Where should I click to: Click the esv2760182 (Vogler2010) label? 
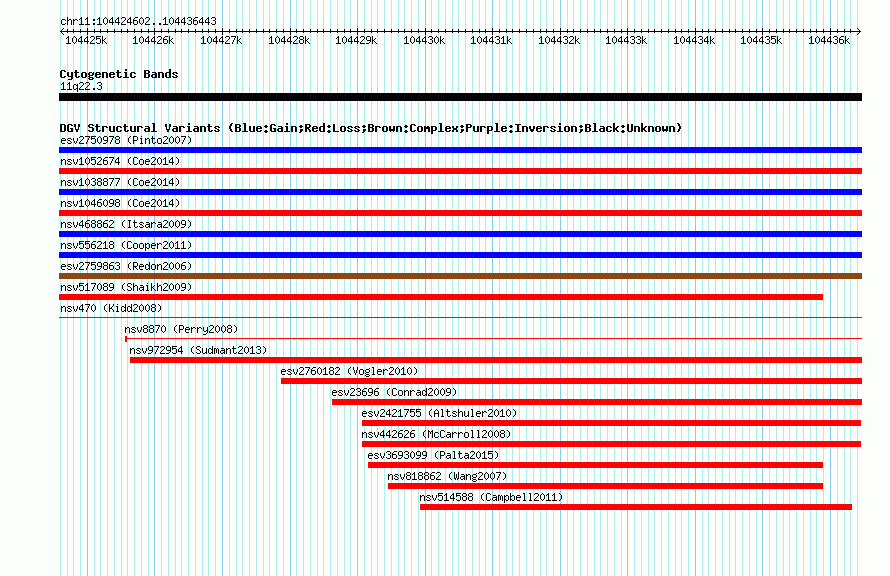tap(349, 371)
